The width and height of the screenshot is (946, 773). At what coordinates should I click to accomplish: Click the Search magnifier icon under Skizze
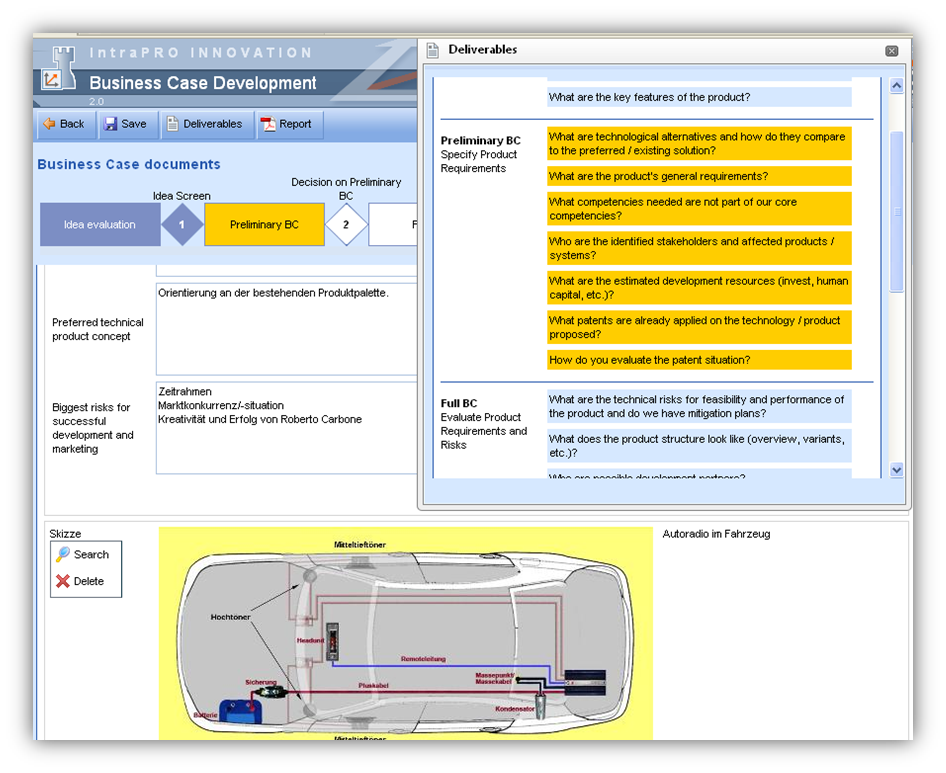point(63,554)
